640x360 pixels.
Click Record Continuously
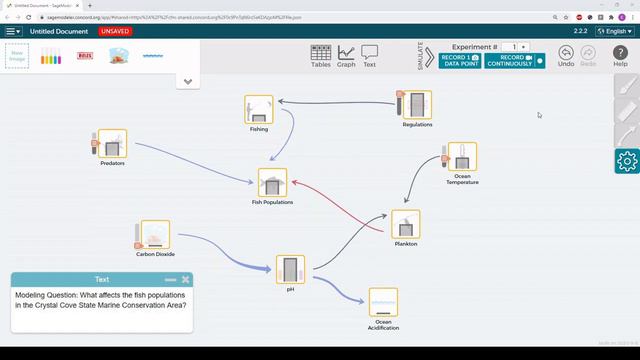pyautogui.click(x=509, y=61)
